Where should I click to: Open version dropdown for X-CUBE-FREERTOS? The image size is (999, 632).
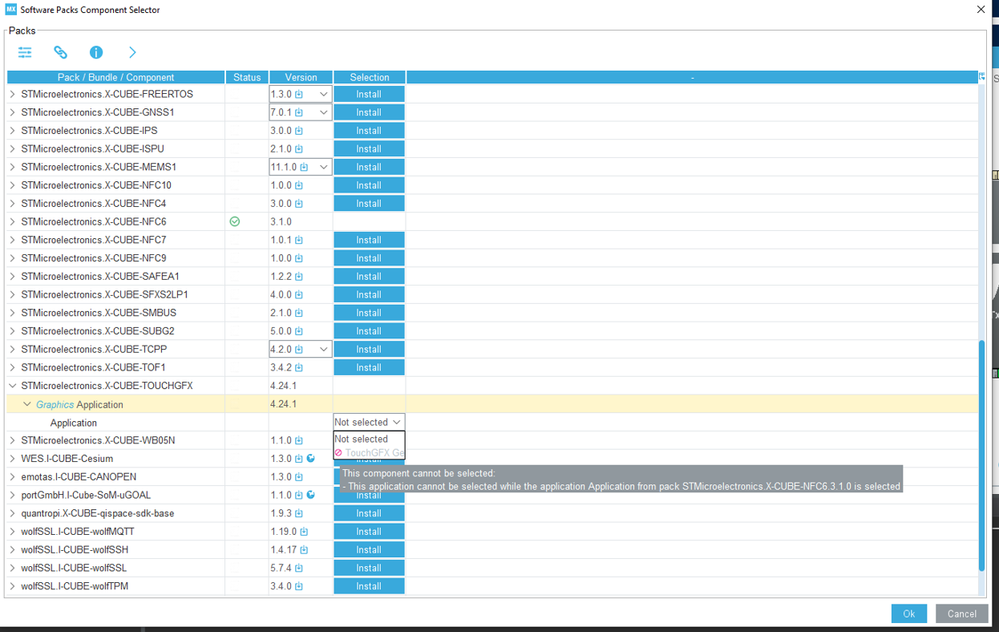click(x=324, y=94)
